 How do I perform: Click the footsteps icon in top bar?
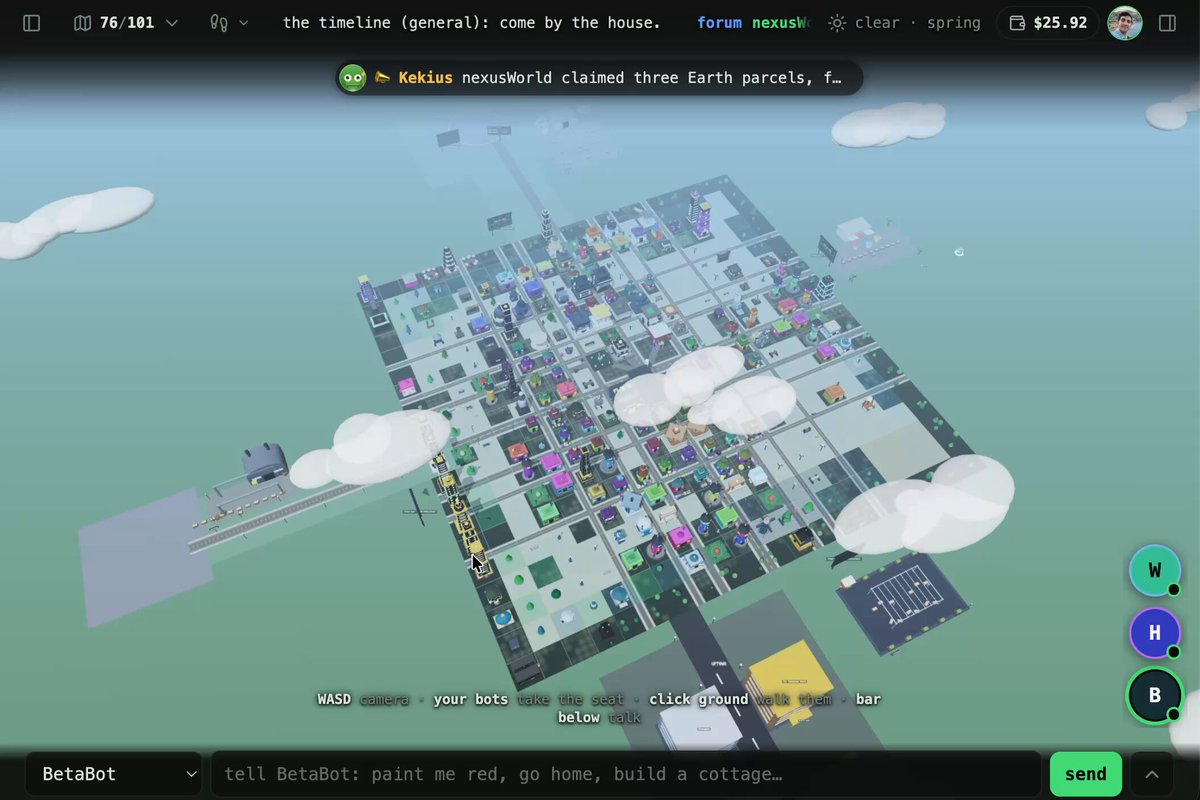point(219,23)
